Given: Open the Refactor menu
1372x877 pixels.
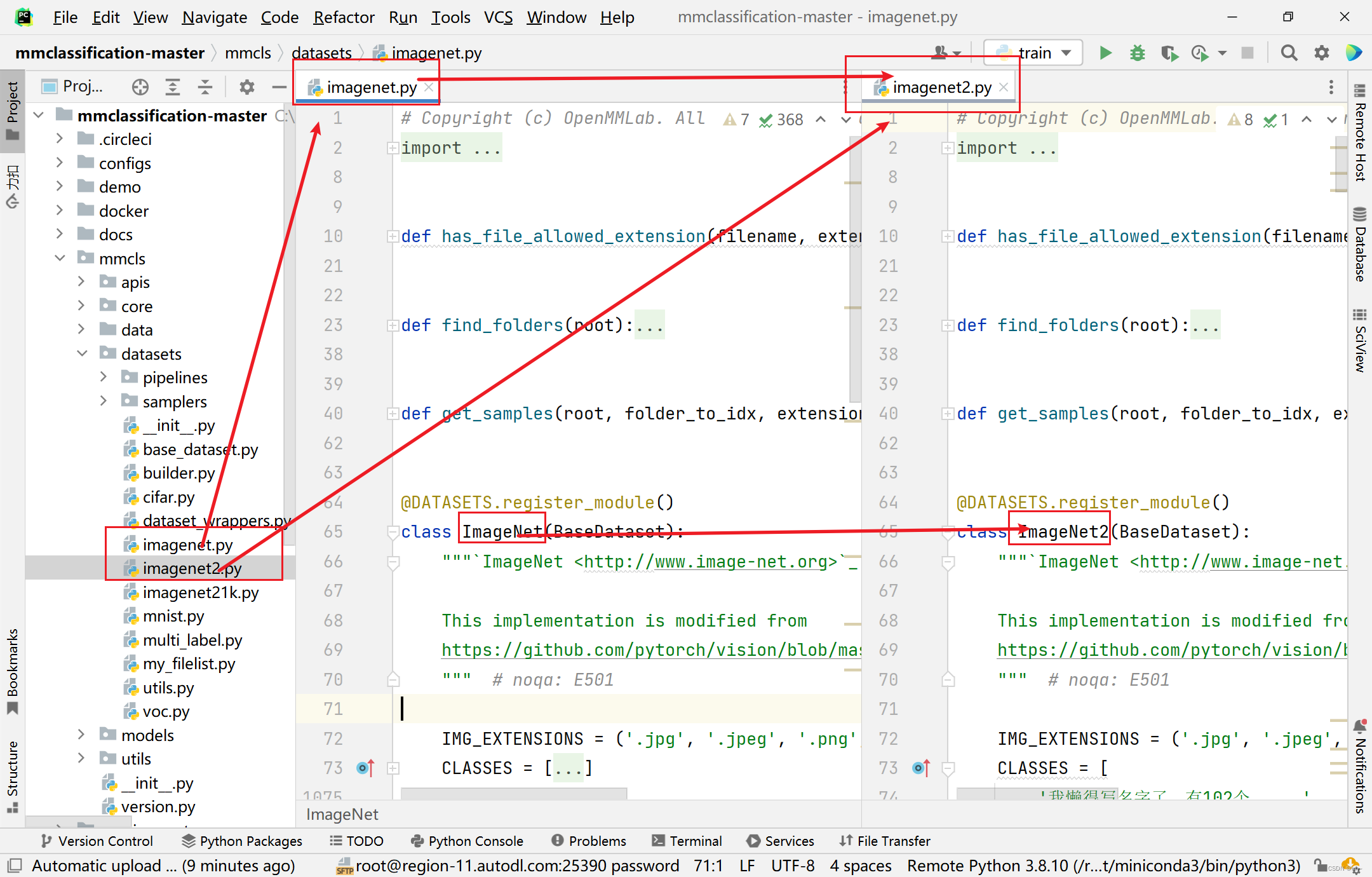Looking at the screenshot, I should point(344,17).
